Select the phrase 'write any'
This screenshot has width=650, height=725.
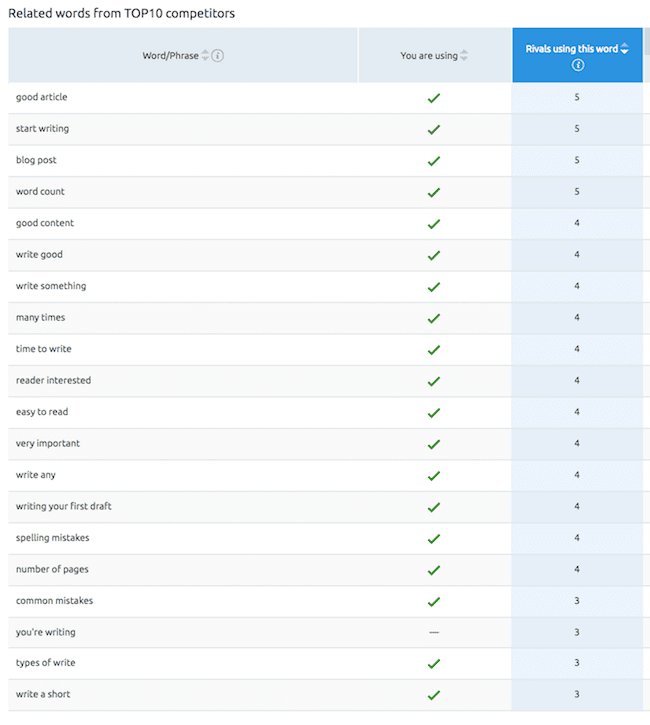(36, 474)
